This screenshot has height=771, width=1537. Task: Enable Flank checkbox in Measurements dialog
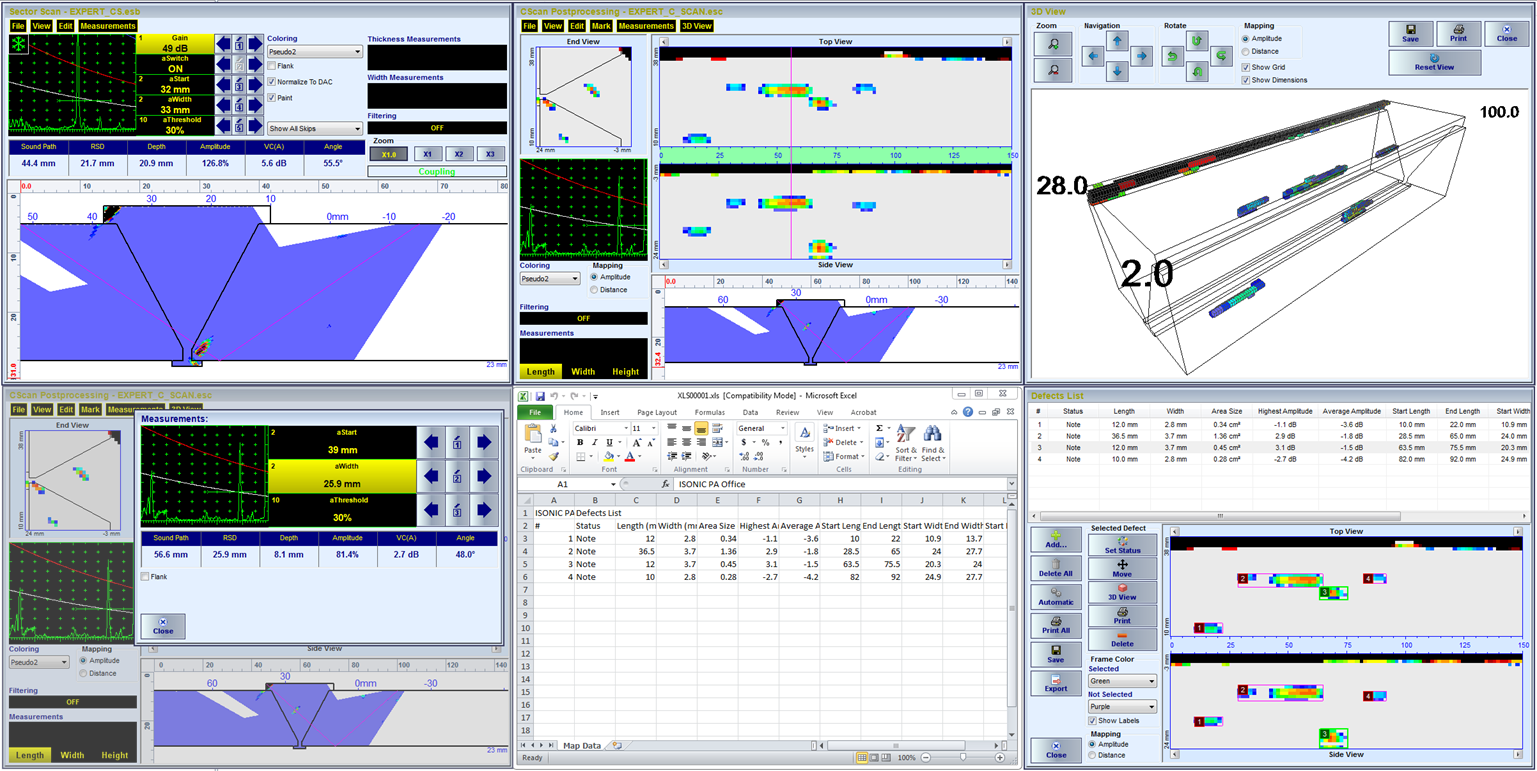click(146, 577)
